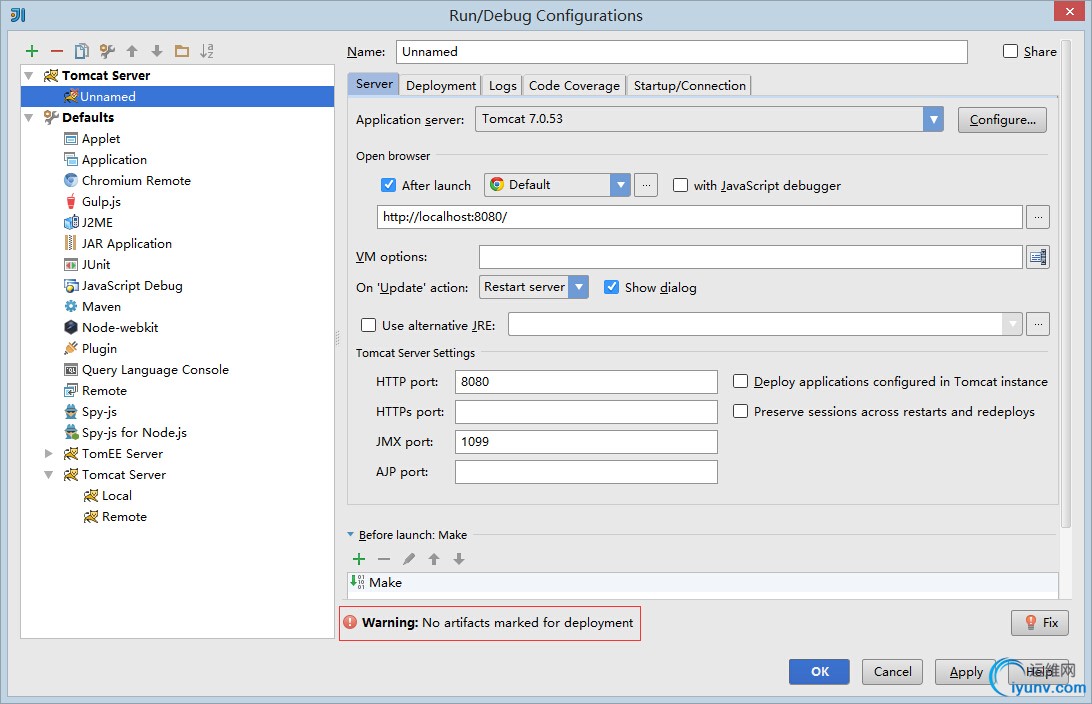Remove the Before launch task
Viewport: 1092px width, 704px height.
point(384,558)
